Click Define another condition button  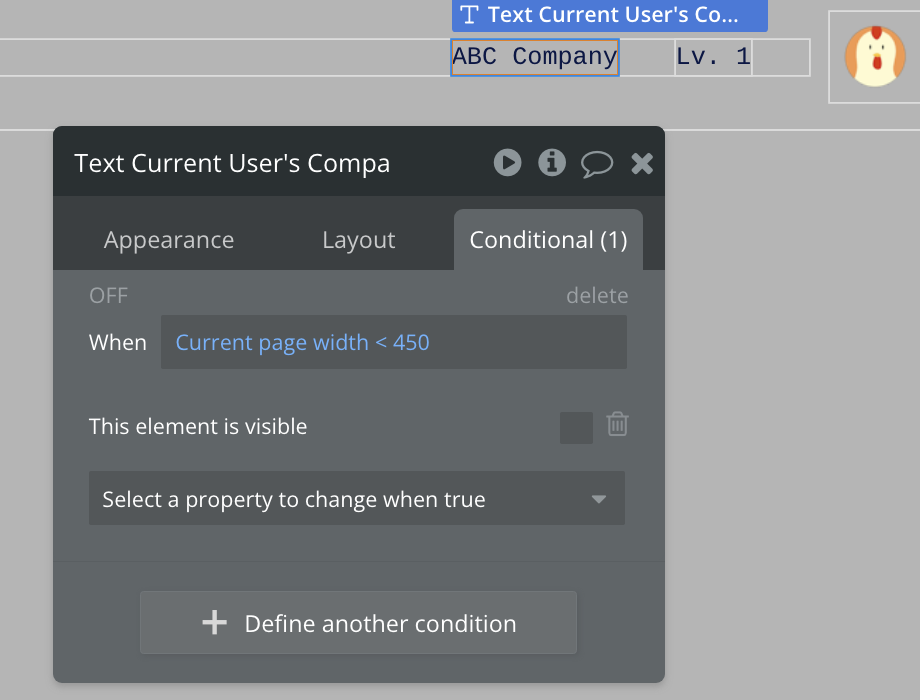[358, 623]
